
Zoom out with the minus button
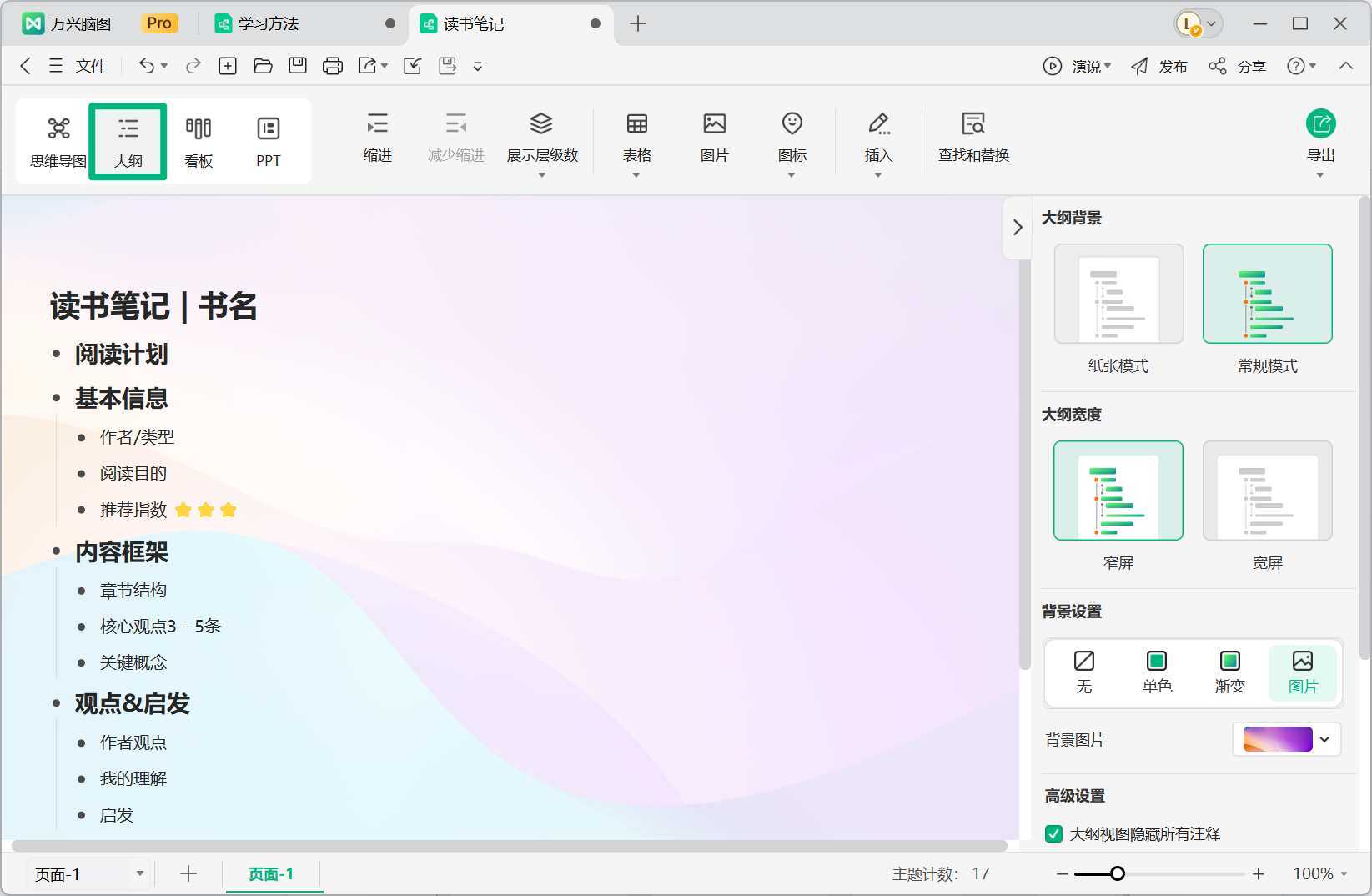click(1062, 873)
